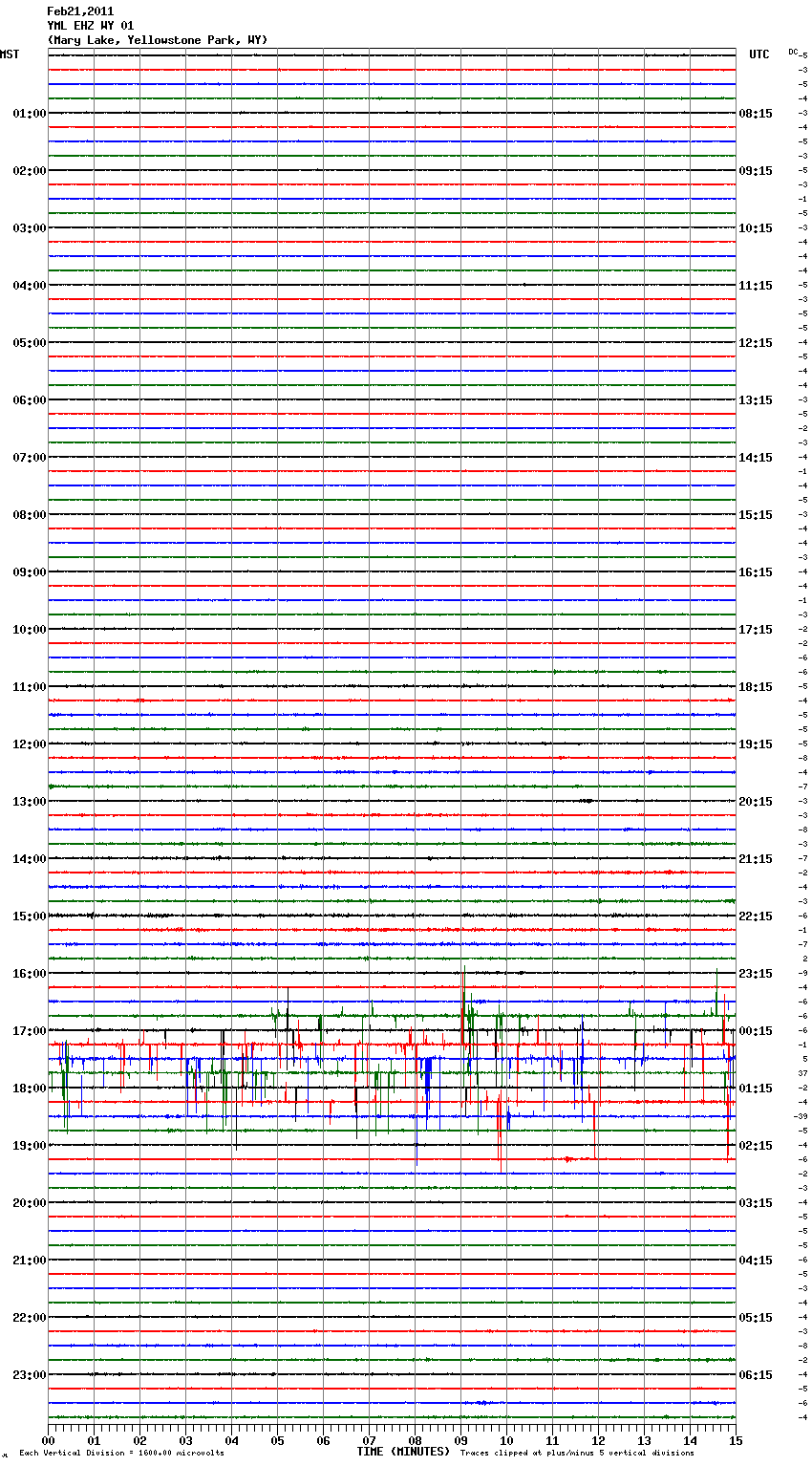
Task: Select the 14:00 MST time label
Action: (30, 859)
